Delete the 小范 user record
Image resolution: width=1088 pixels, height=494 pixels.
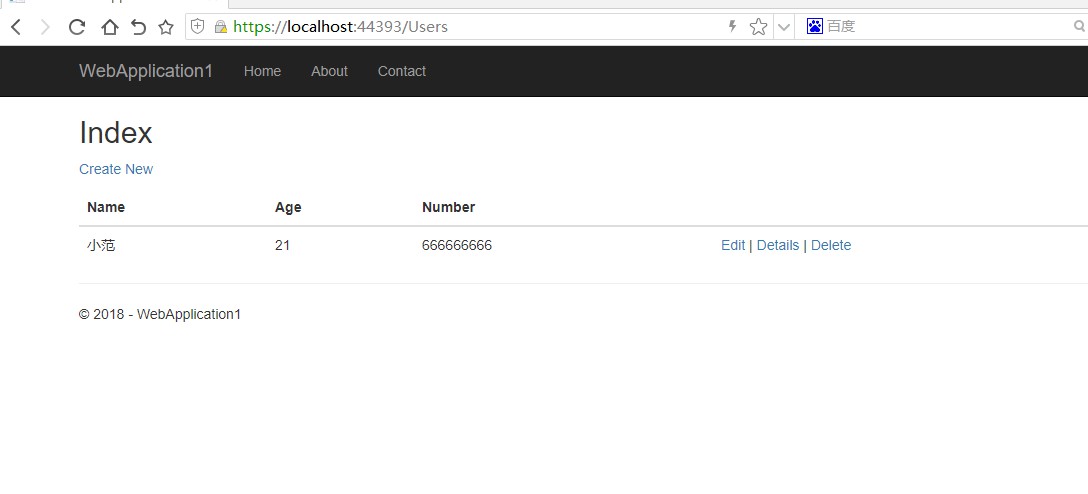coord(831,245)
